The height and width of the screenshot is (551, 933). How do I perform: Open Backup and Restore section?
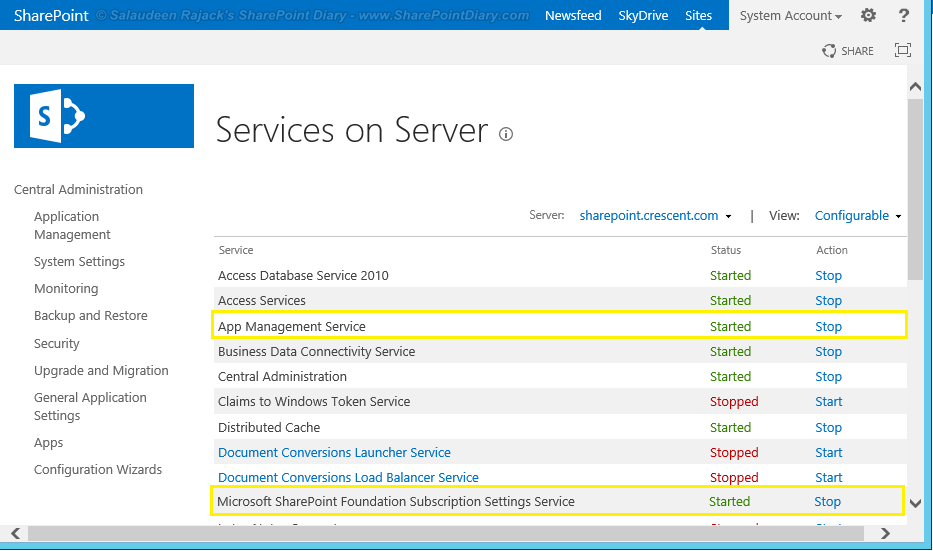90,315
